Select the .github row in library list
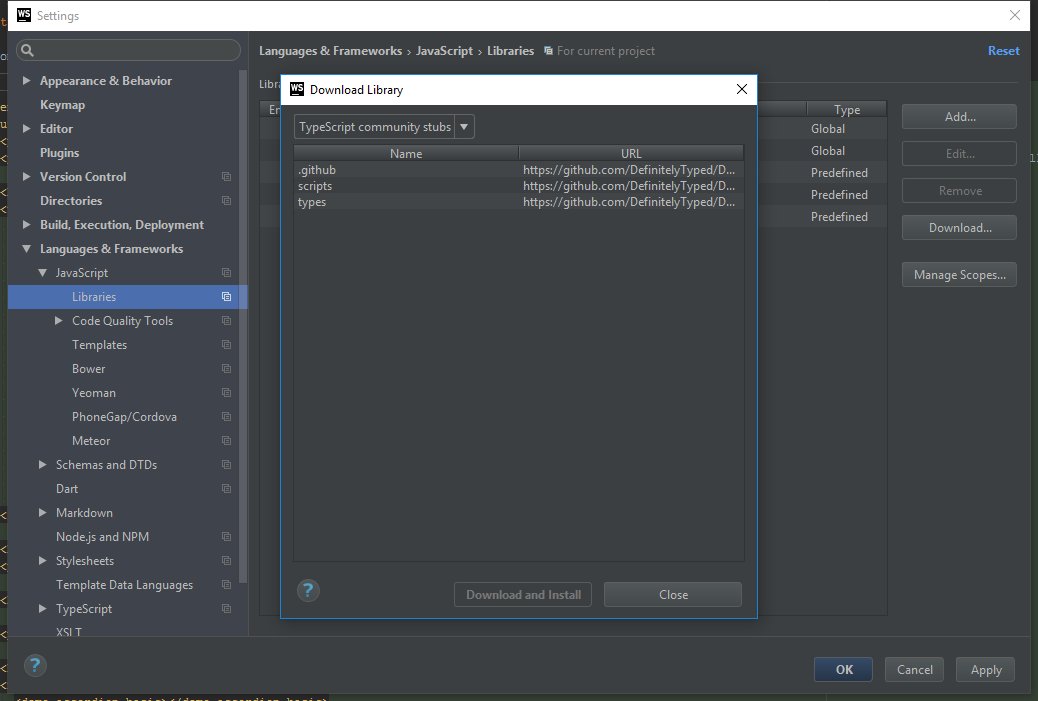This screenshot has width=1038, height=701. [518, 170]
